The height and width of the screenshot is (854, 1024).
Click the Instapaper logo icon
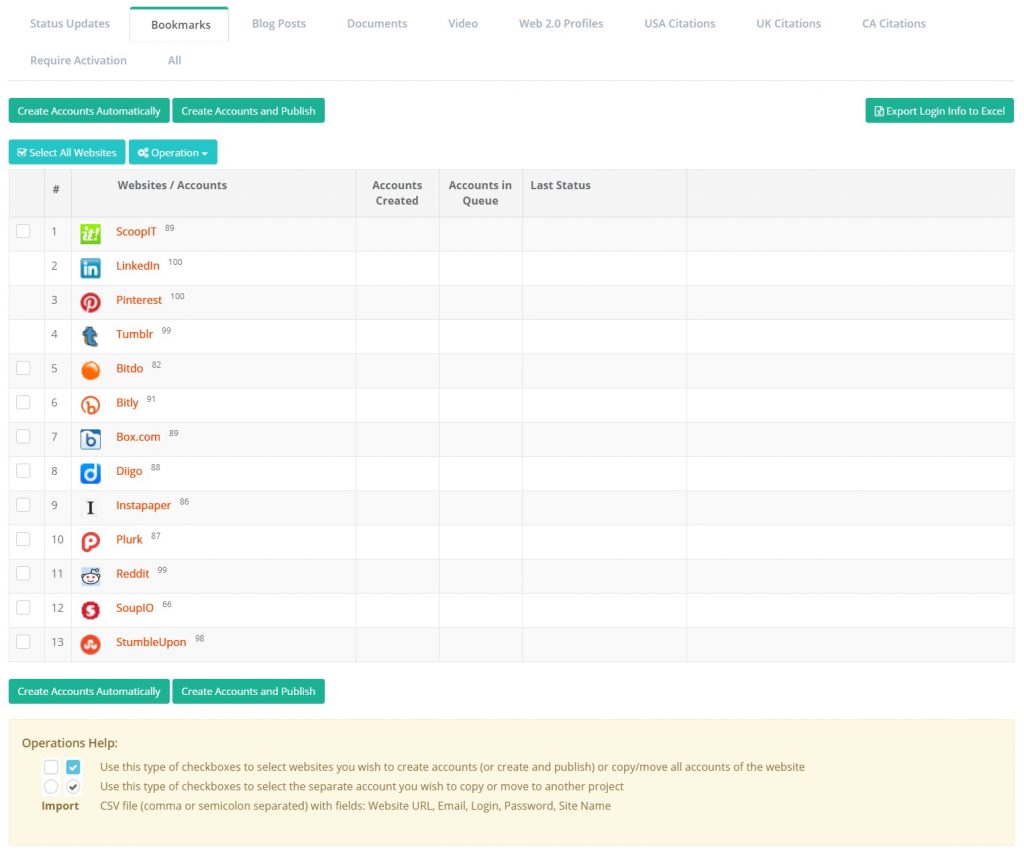pyautogui.click(x=90, y=507)
